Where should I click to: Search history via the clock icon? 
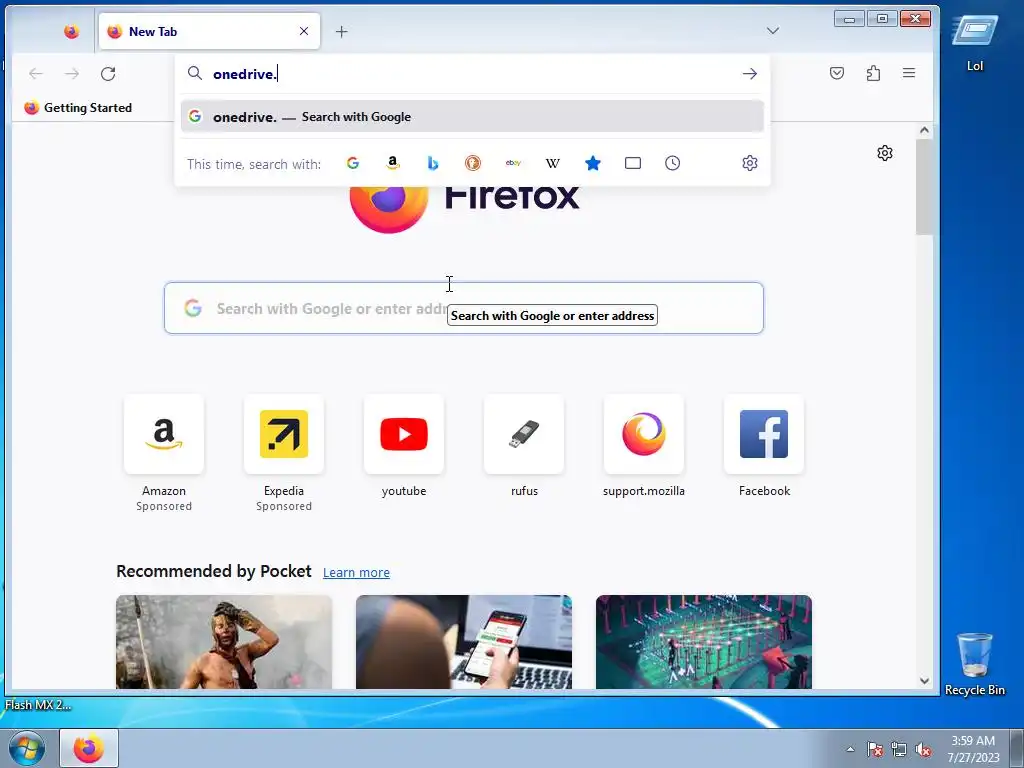tap(673, 163)
